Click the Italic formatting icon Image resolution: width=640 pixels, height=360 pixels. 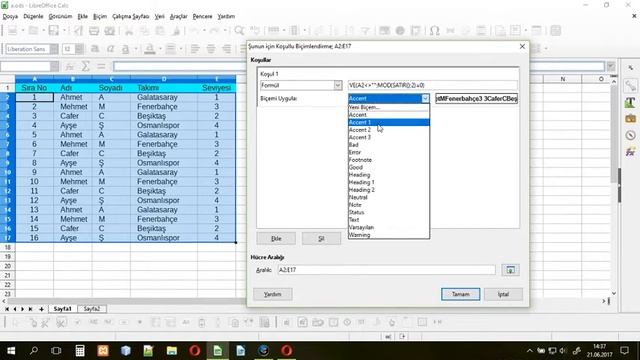[110, 49]
